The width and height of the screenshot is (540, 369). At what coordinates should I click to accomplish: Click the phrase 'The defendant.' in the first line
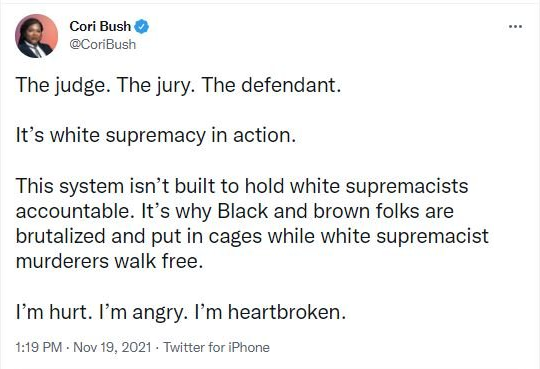[x=271, y=85]
